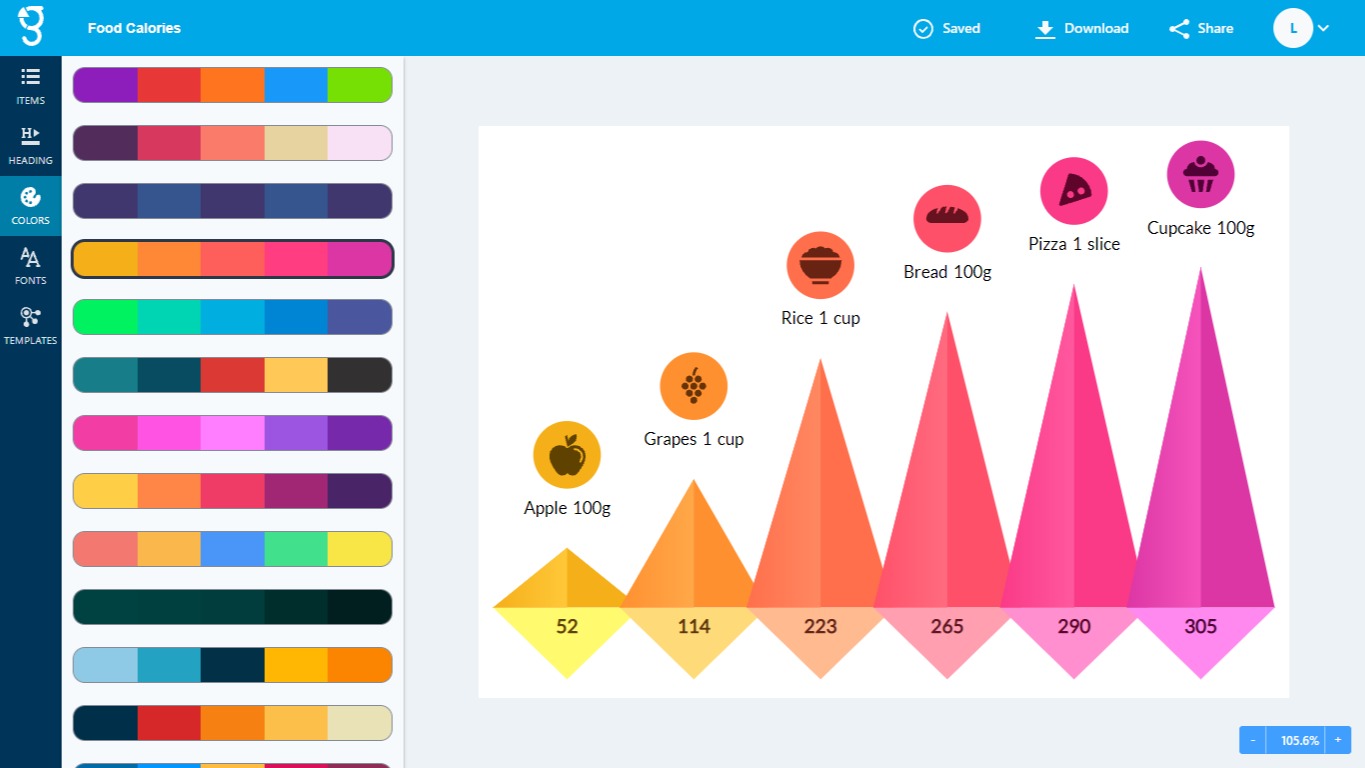Screen dimensions: 1365x768
Task: Zoom out with the minus button
Action: [1253, 740]
